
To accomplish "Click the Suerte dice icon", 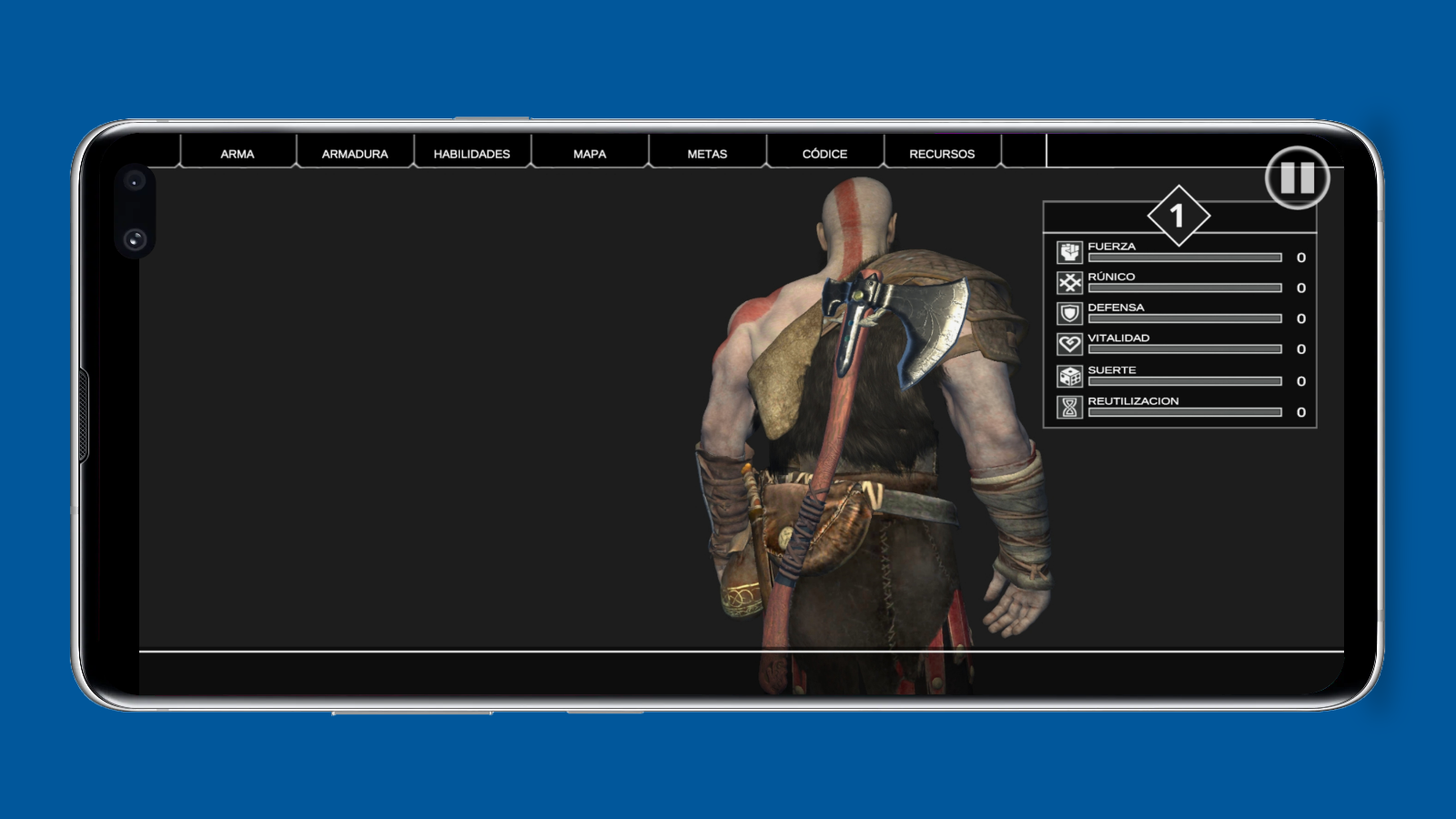I will [1069, 376].
